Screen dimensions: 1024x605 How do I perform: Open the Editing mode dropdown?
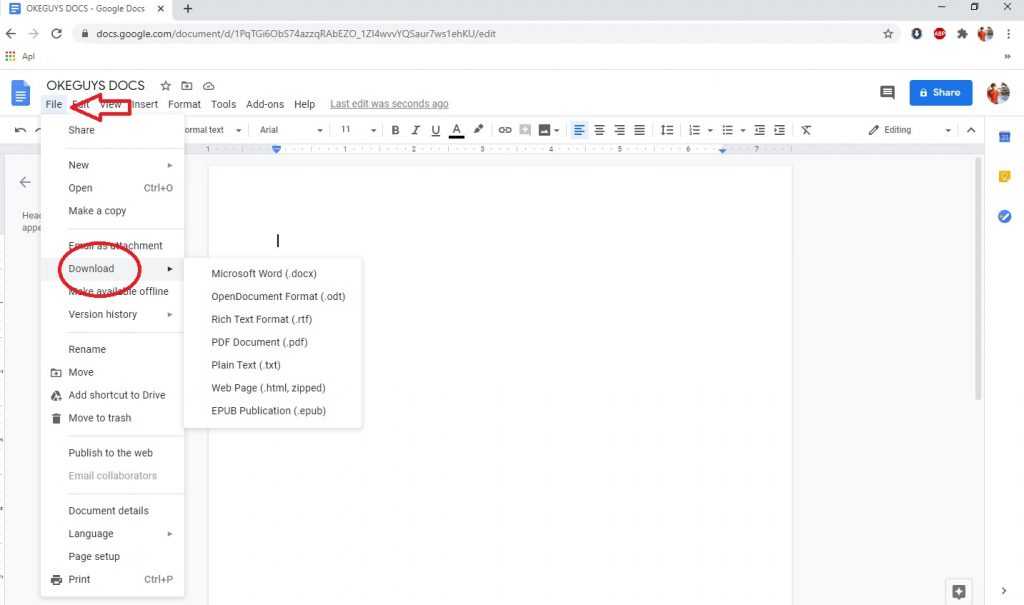coord(909,130)
